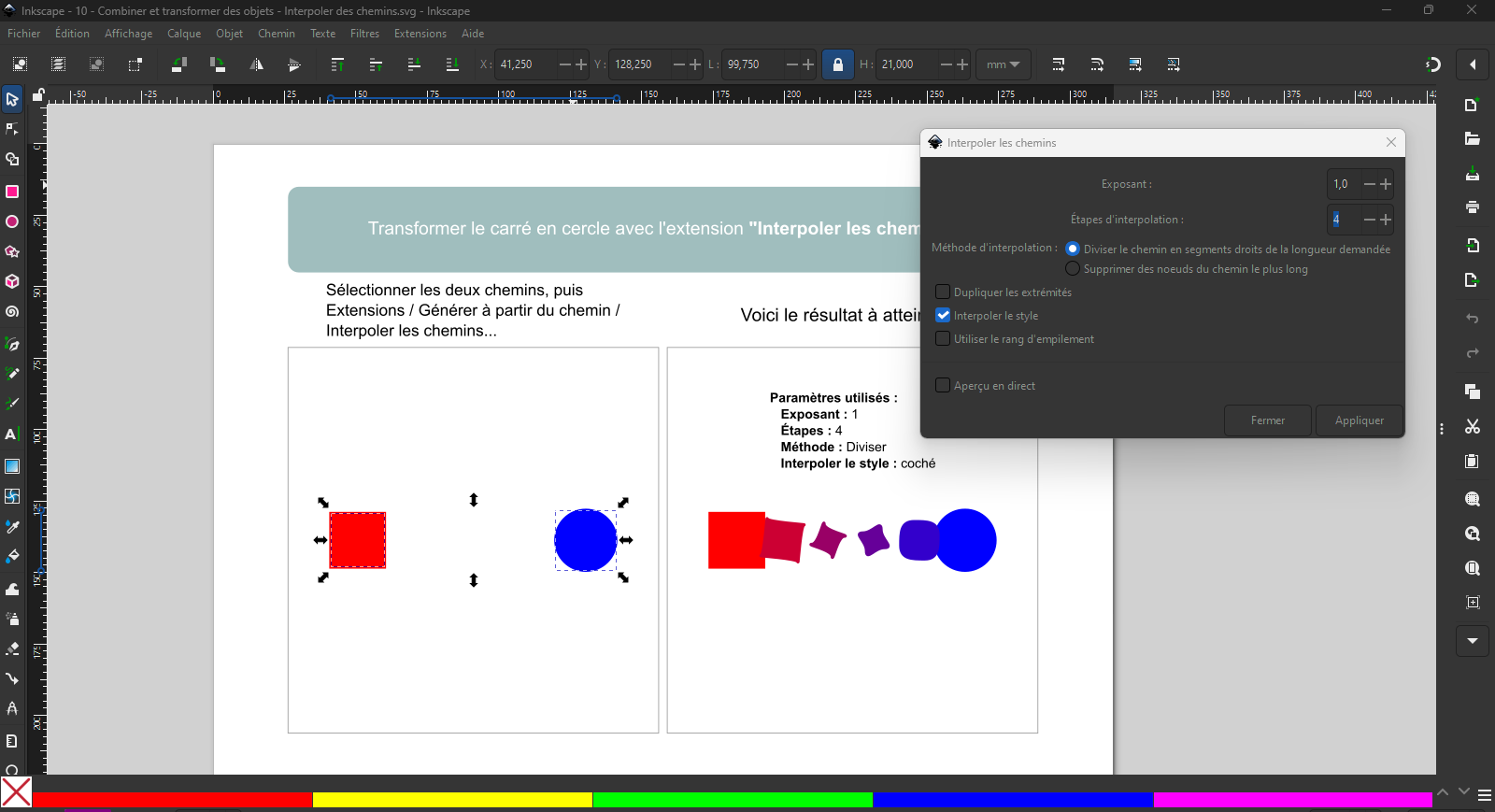Click the Save document icon
Image resolution: width=1495 pixels, height=812 pixels.
(x=1473, y=174)
